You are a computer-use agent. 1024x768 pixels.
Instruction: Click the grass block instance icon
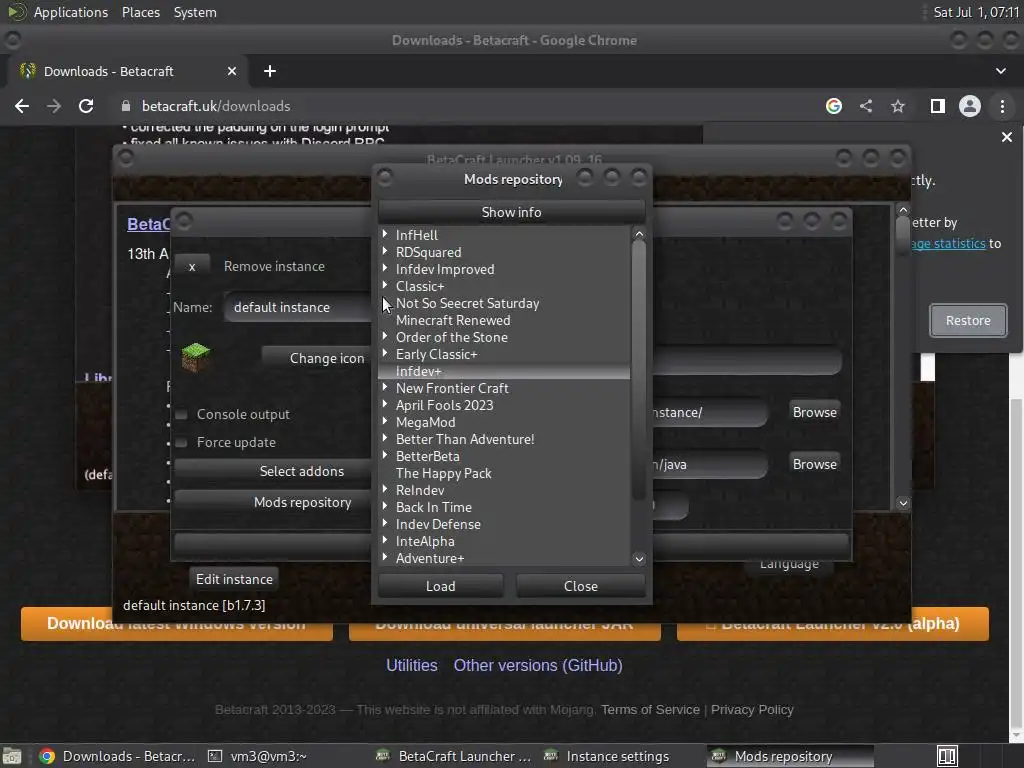[x=195, y=357]
